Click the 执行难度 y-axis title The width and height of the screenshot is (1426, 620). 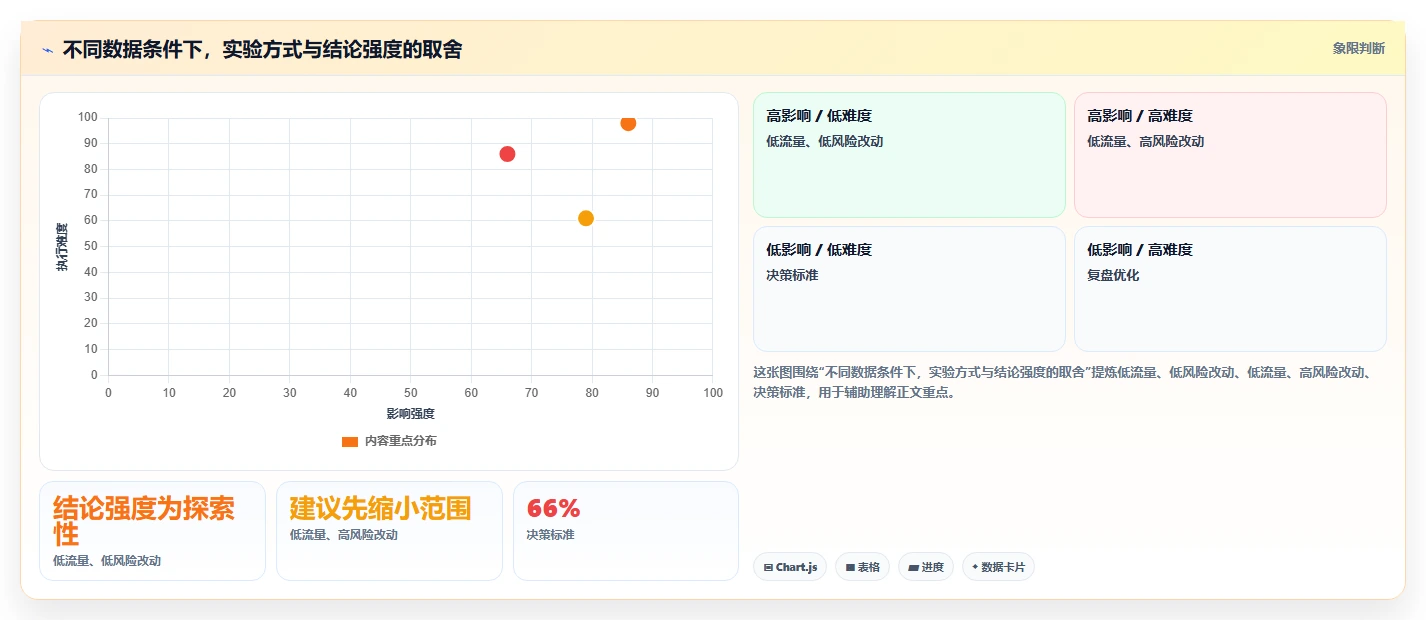[x=63, y=247]
